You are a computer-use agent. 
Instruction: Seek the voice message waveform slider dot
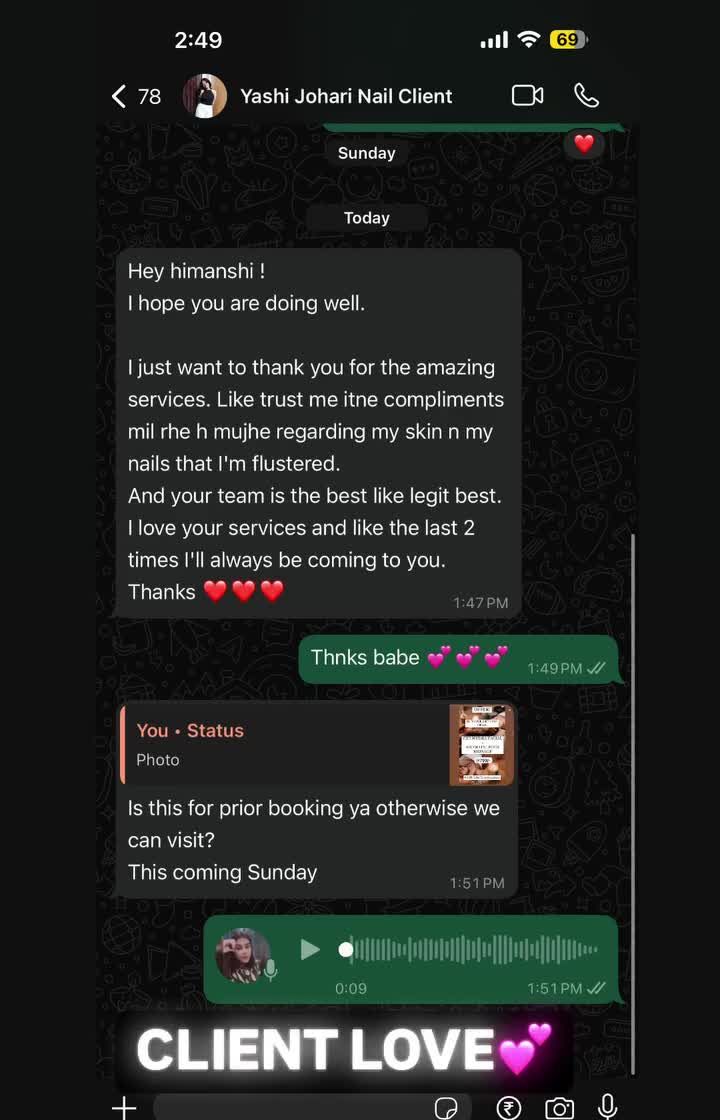pos(346,949)
